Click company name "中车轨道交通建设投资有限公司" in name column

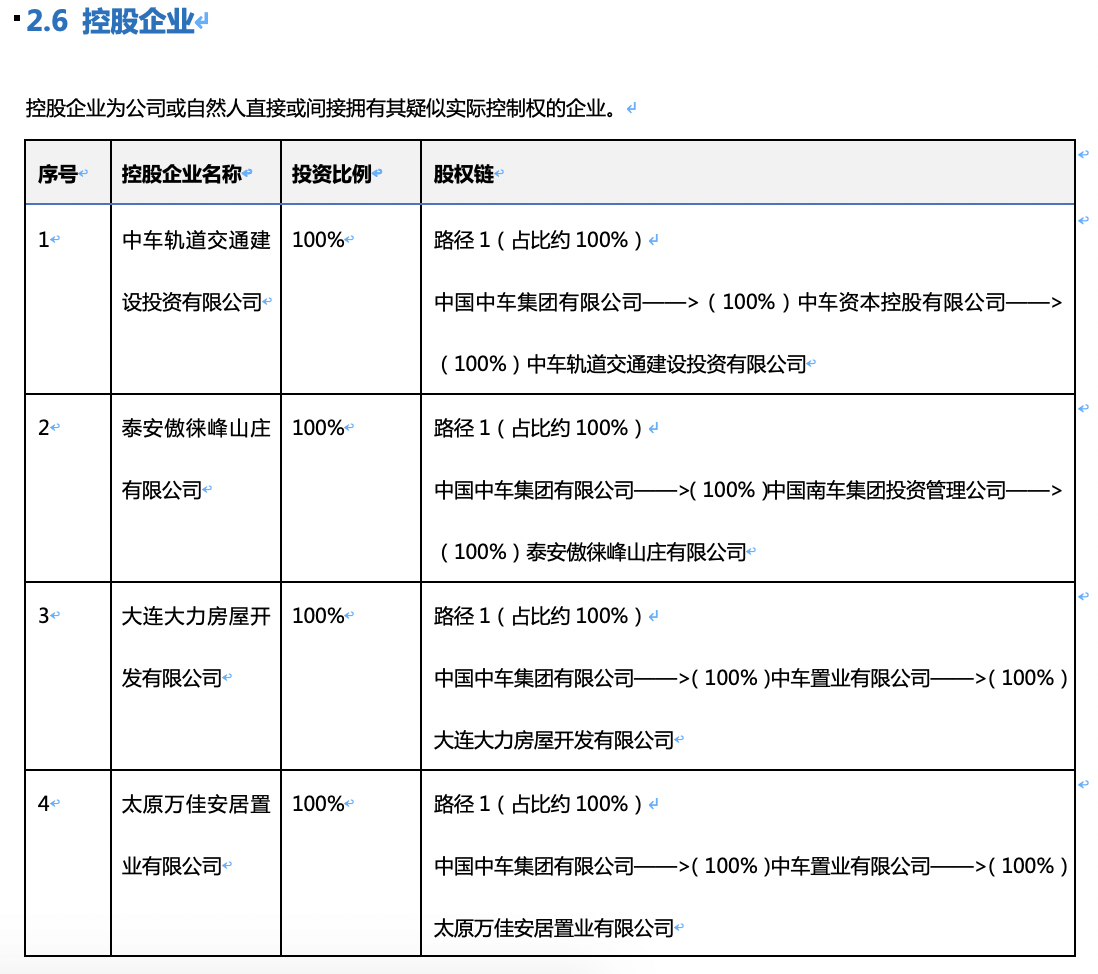(196, 271)
